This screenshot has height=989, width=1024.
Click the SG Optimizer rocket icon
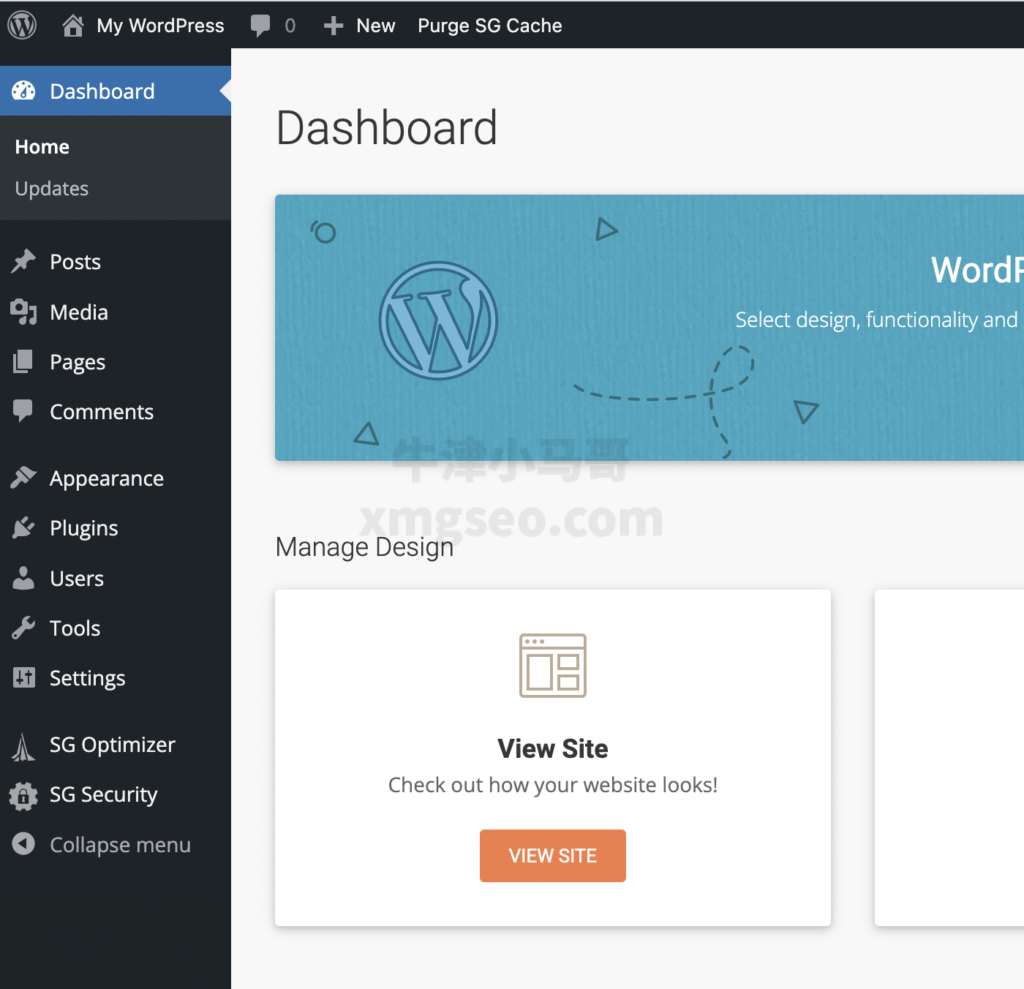pyautogui.click(x=24, y=747)
